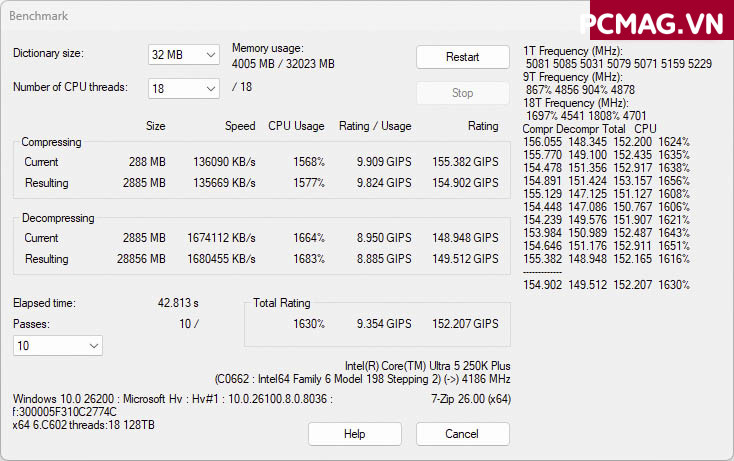The height and width of the screenshot is (461, 734).
Task: Click the Compressing Resulting rating 154.902 GIPS
Action: 465,184
